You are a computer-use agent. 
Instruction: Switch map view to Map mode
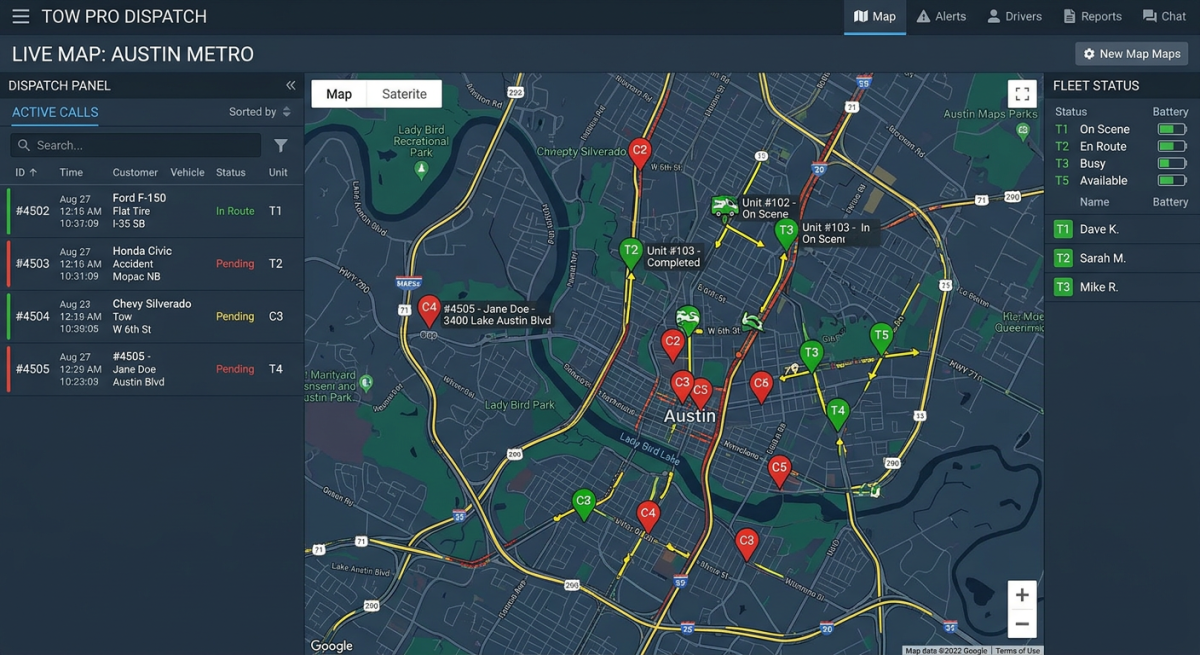(339, 94)
